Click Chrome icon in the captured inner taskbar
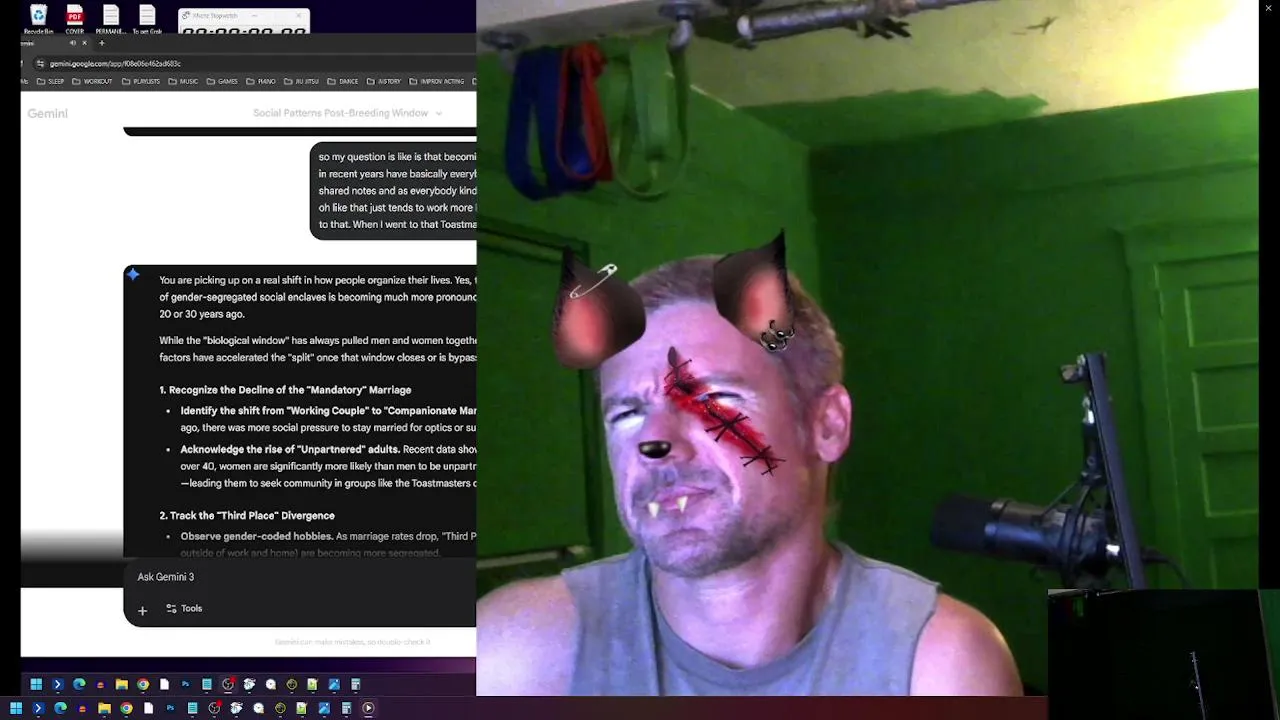This screenshot has width=1280, height=720. [143, 684]
